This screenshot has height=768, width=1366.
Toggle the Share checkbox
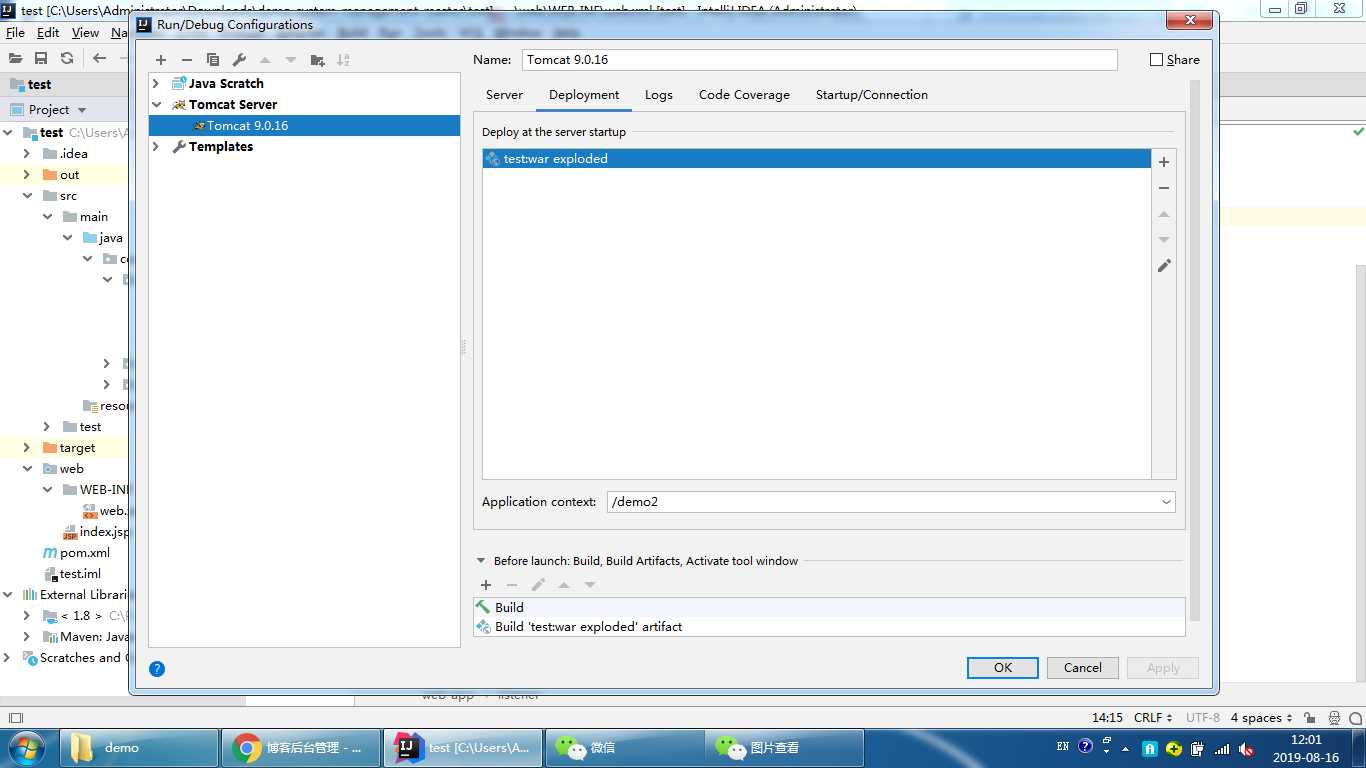pos(1156,60)
